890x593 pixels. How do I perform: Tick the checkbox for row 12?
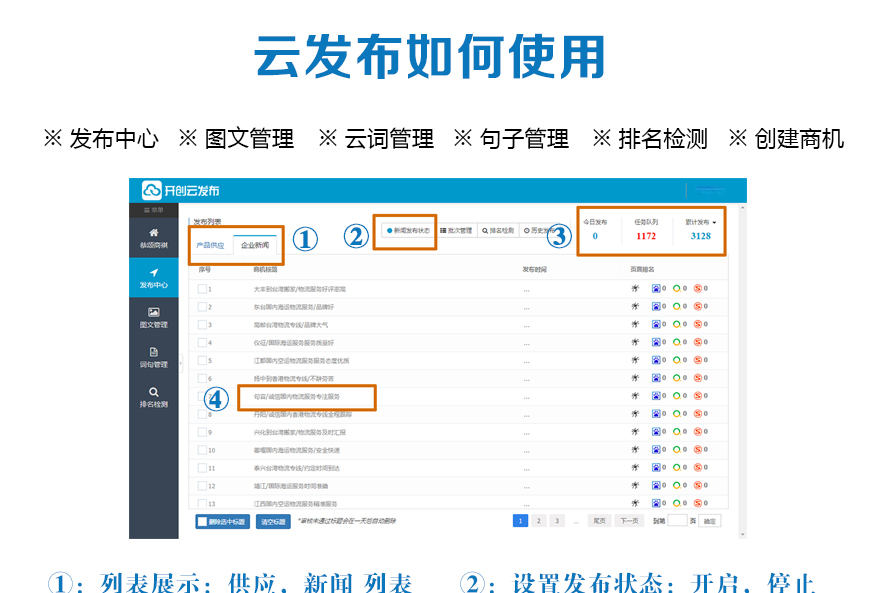[x=202, y=486]
